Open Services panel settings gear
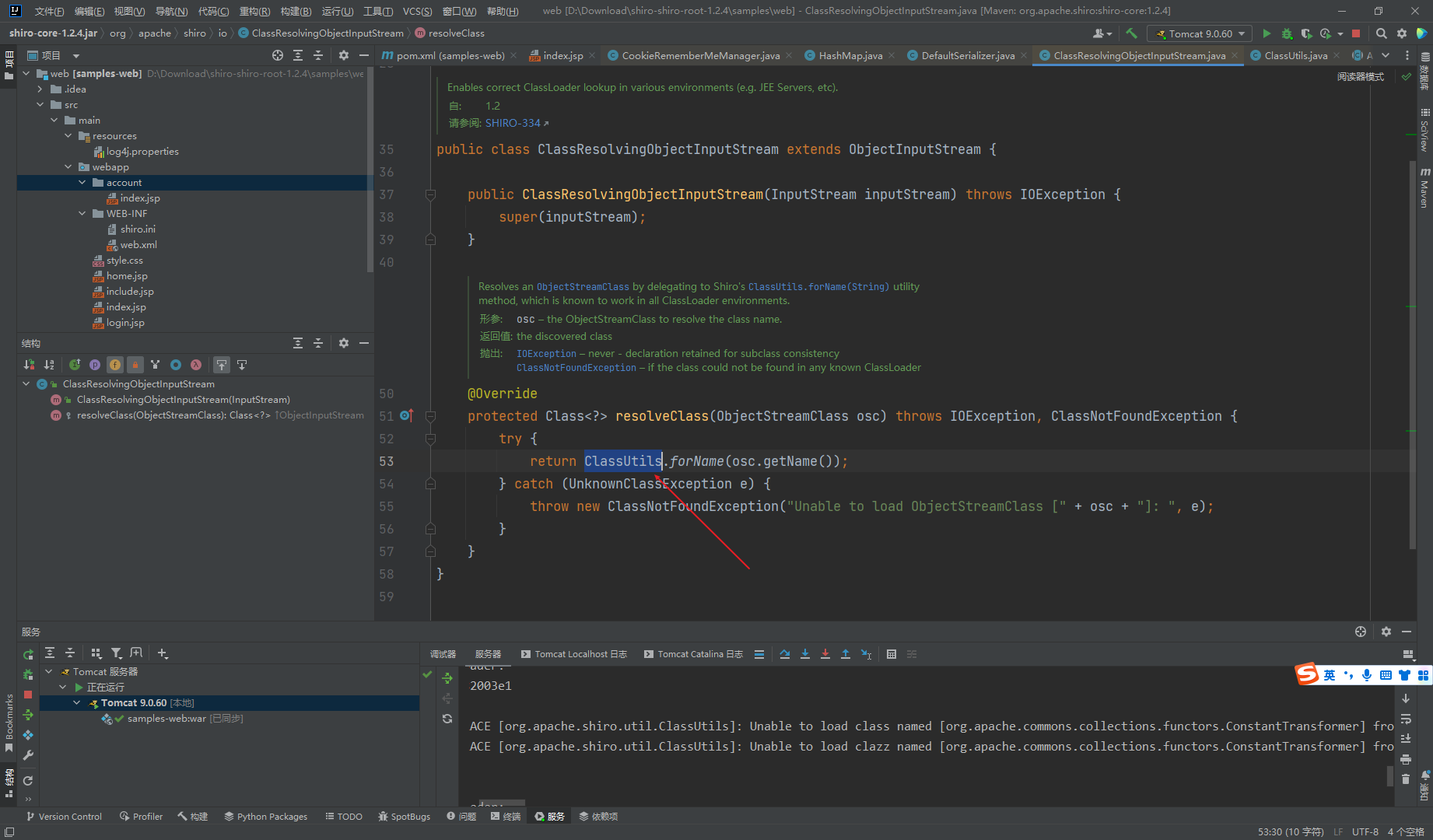The width and height of the screenshot is (1433, 840). pos(1386,632)
